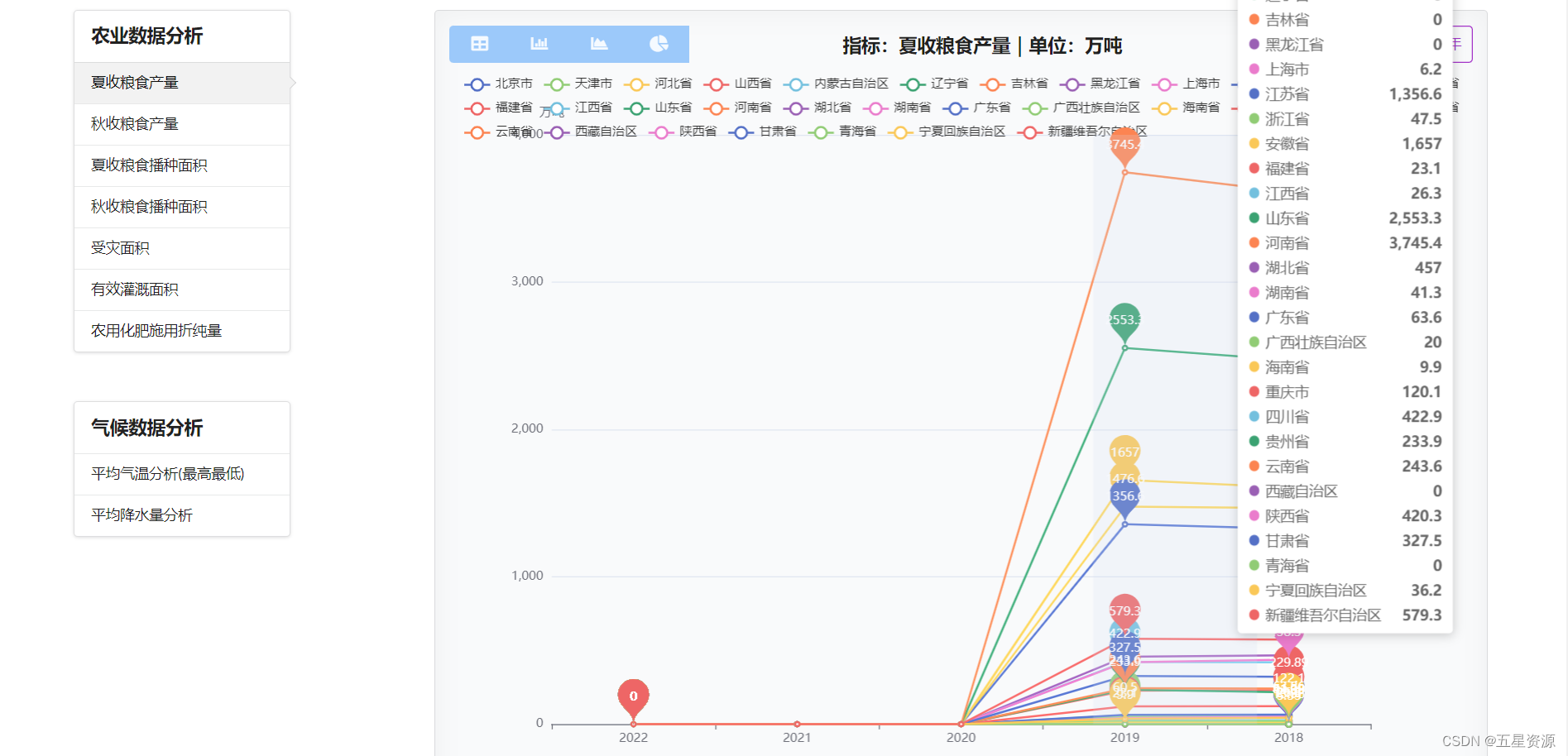This screenshot has width=1568, height=756.
Task: Click the red 0 pin at 2022
Action: point(633,697)
